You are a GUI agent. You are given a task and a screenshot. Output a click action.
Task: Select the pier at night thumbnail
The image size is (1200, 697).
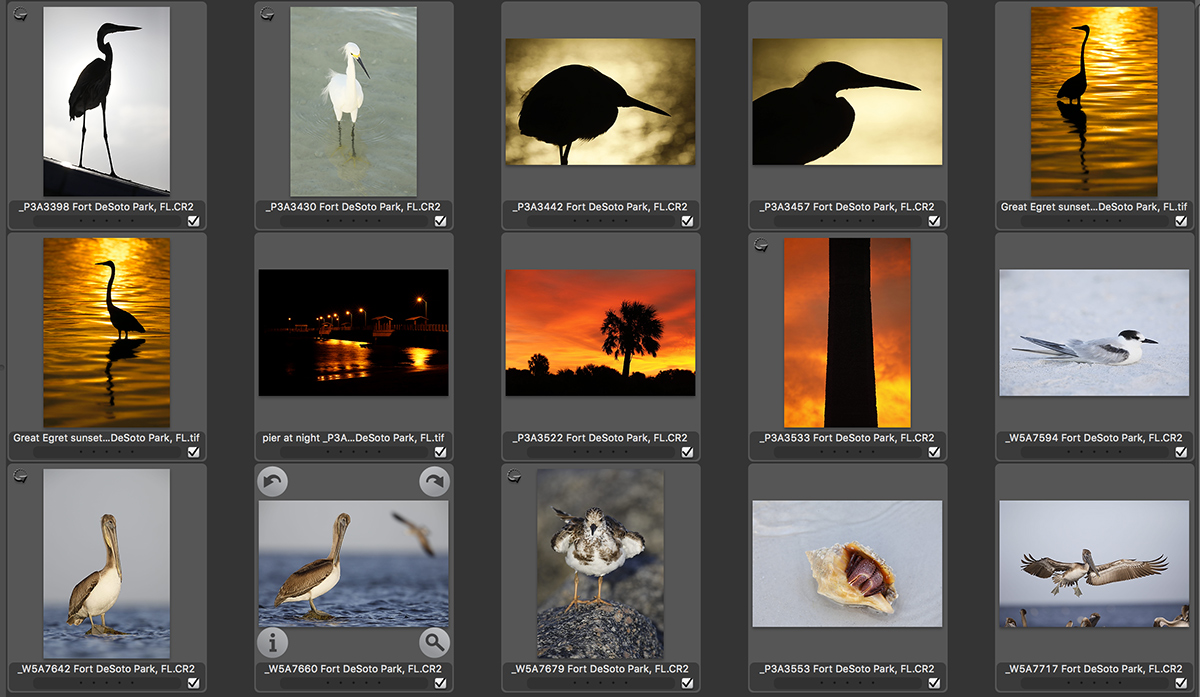[353, 332]
